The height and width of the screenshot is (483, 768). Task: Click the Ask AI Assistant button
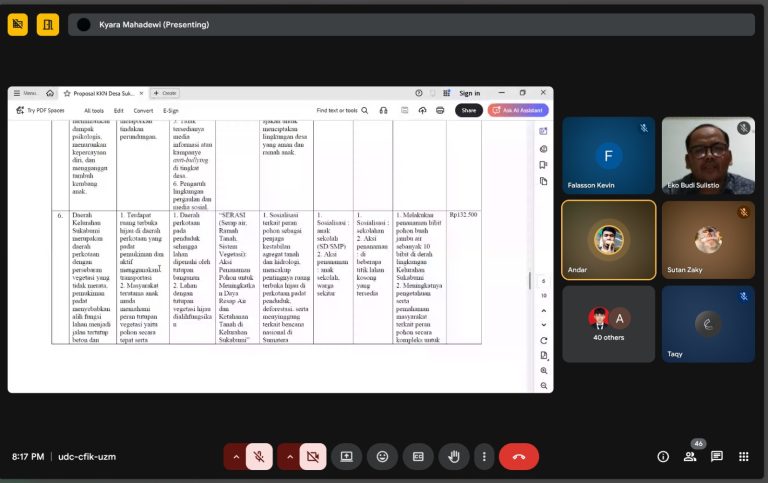(518, 110)
